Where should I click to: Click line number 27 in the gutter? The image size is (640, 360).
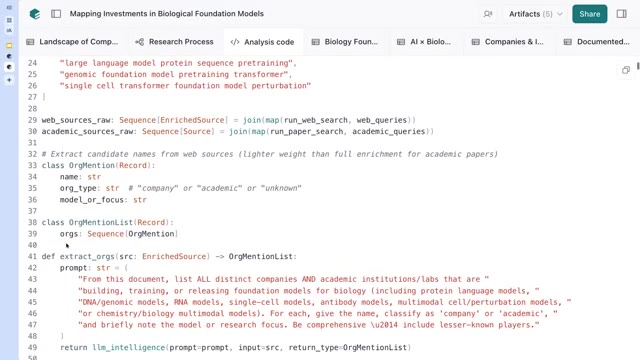pos(32,97)
